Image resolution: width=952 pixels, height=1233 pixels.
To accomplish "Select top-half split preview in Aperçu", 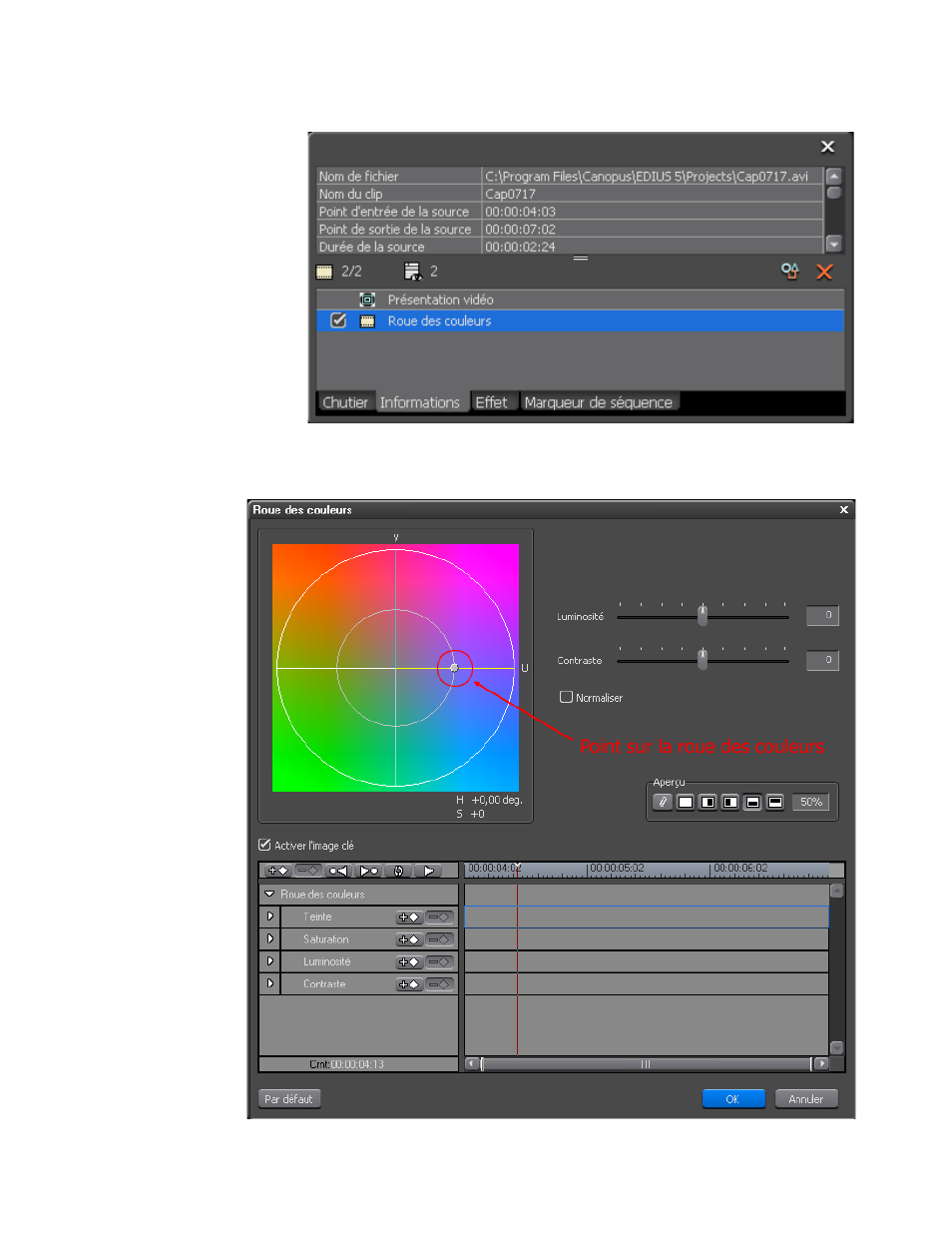I will (775, 802).
